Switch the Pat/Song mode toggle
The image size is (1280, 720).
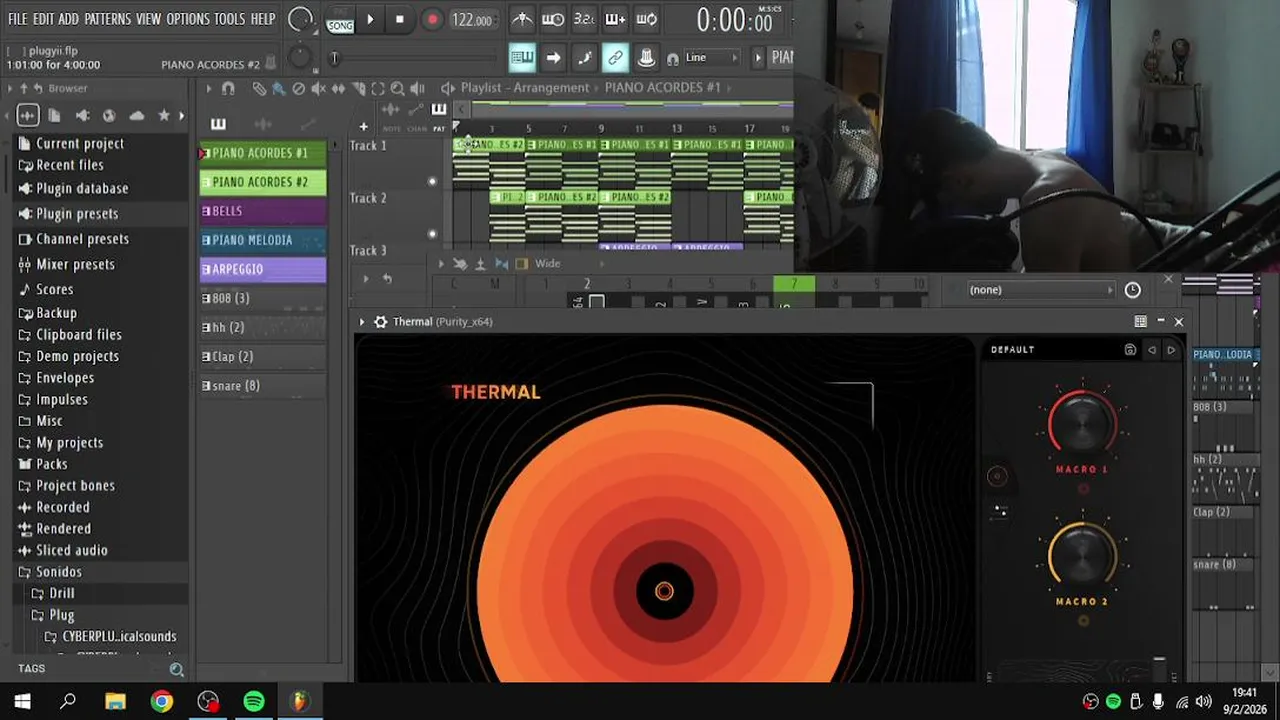tap(340, 19)
